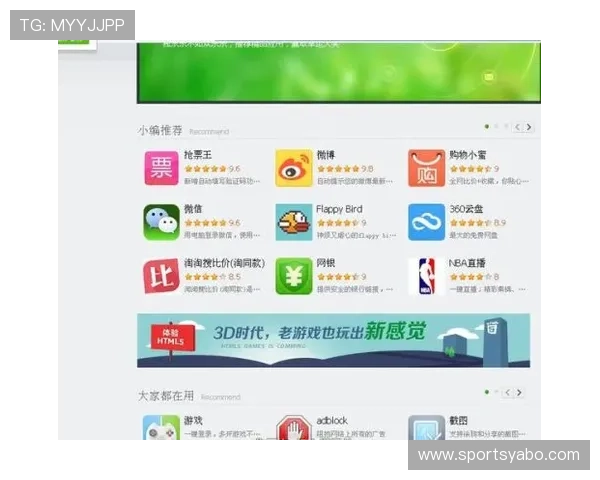This screenshot has width=600, height=480.
Task: Open the 购物小蜜 orange shopping bag icon
Action: pos(426,168)
